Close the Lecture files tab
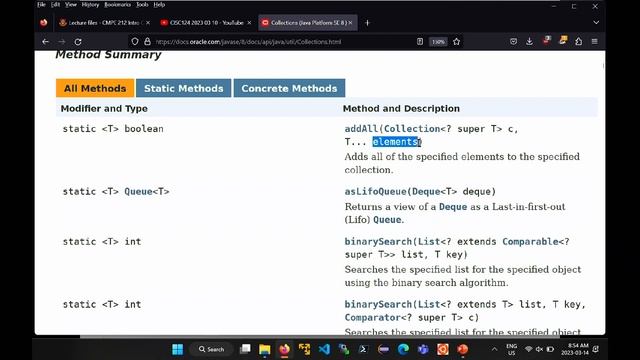Screen dimensions: 640x360 [x=148, y=23]
